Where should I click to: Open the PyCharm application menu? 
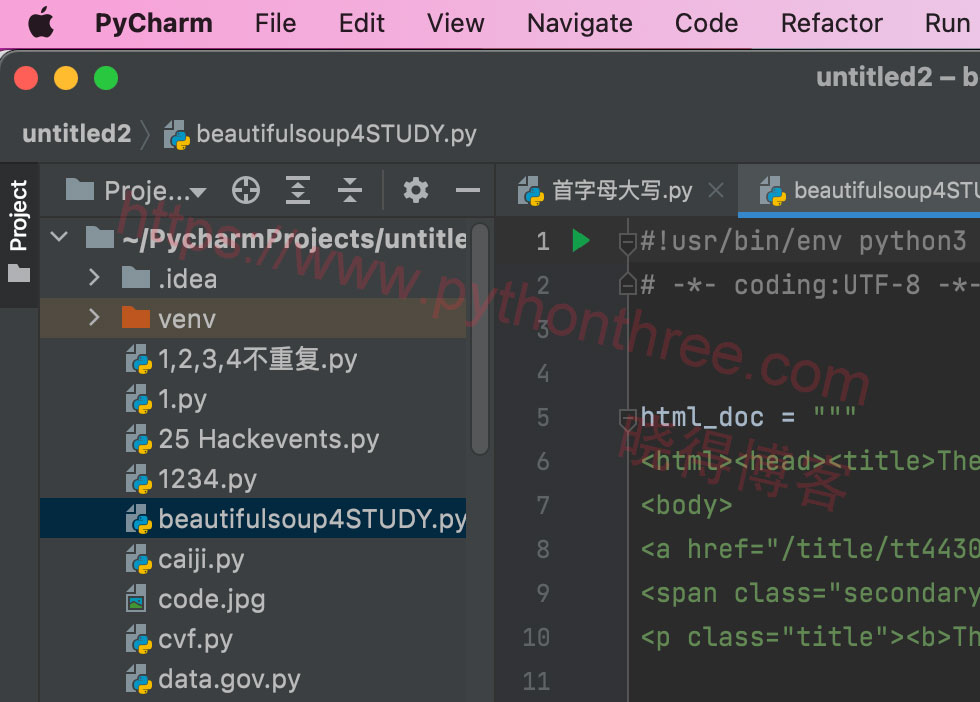154,23
